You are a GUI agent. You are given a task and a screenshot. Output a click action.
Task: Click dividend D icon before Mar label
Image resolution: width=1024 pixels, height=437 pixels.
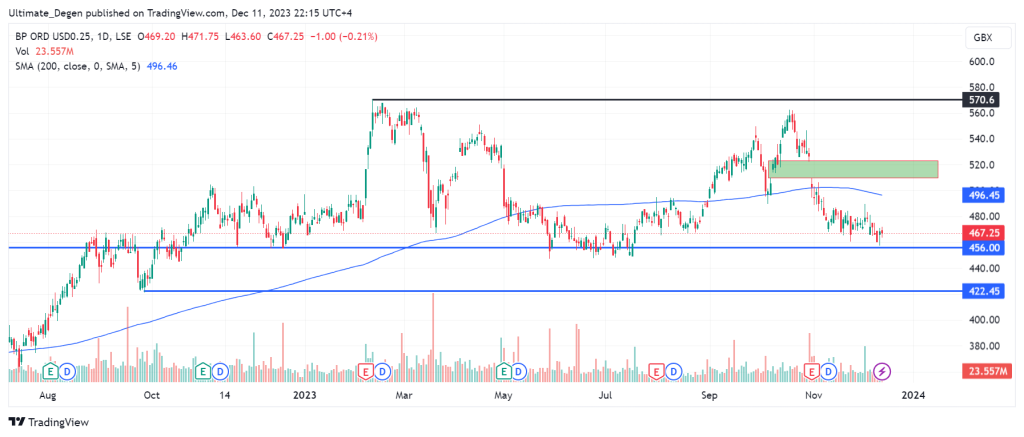[382, 372]
